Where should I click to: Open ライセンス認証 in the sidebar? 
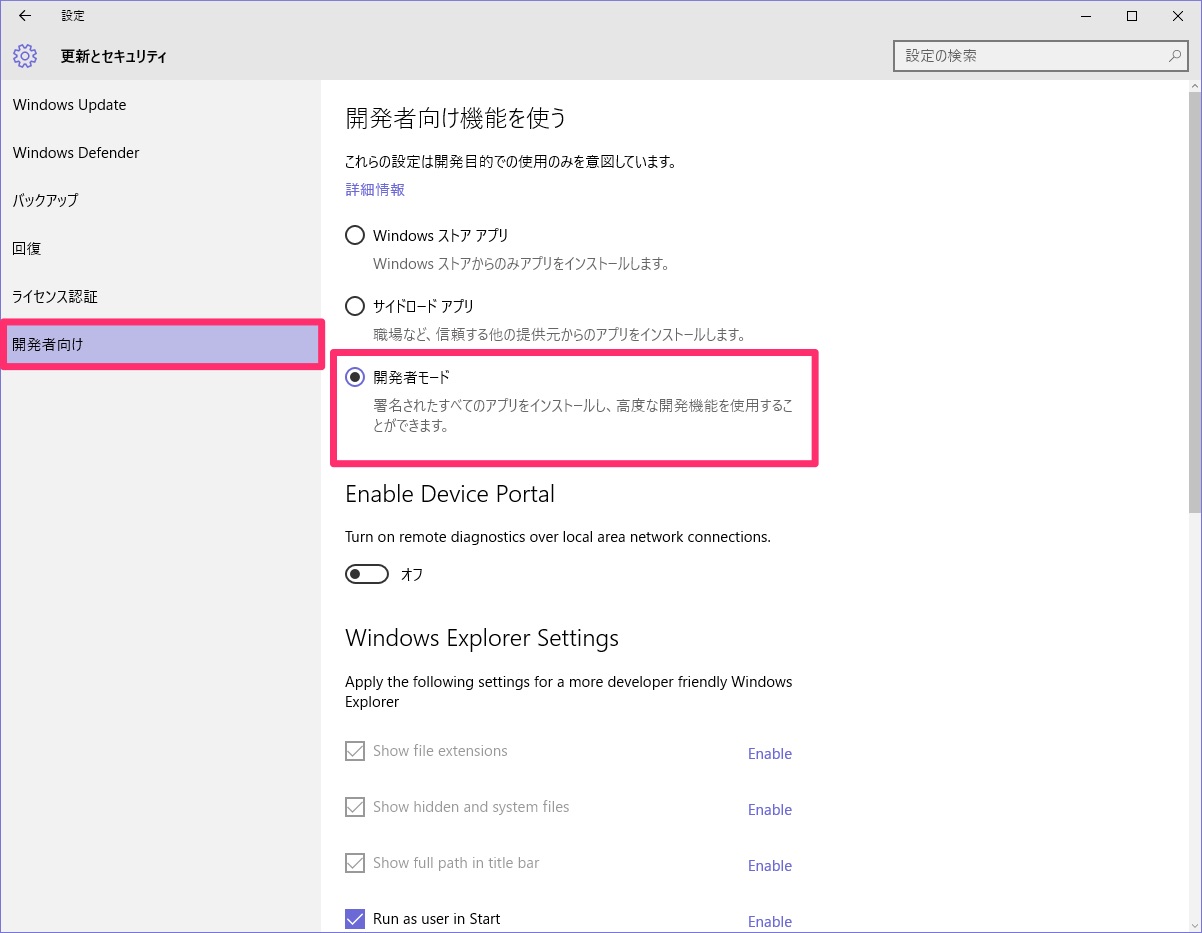pos(160,296)
